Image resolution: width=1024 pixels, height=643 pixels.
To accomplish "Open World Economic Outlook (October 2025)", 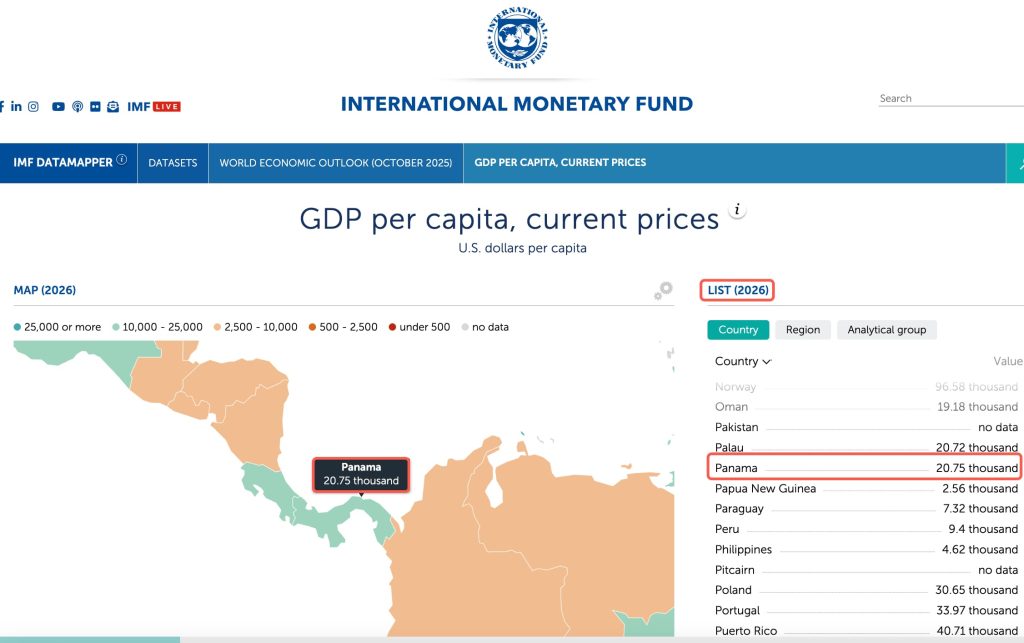I will (335, 163).
